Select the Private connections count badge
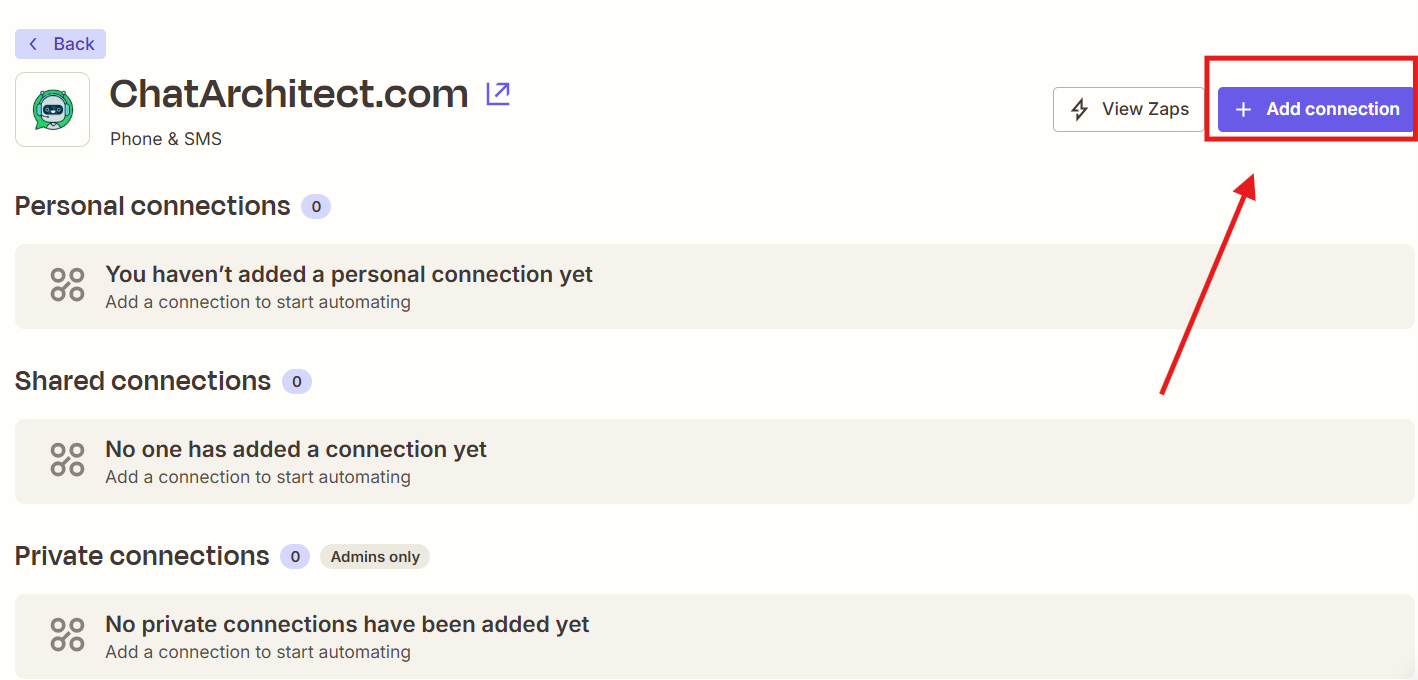Image resolution: width=1418 pixels, height=680 pixels. coord(295,557)
